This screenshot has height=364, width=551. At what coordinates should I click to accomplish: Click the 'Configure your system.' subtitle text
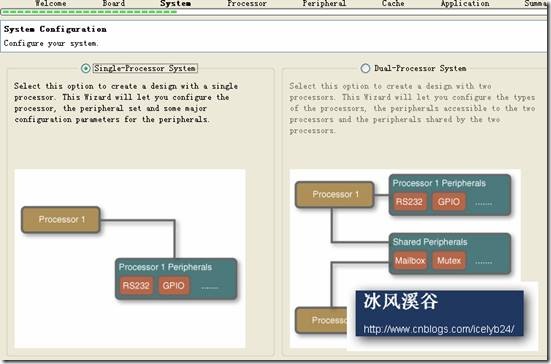click(51, 44)
